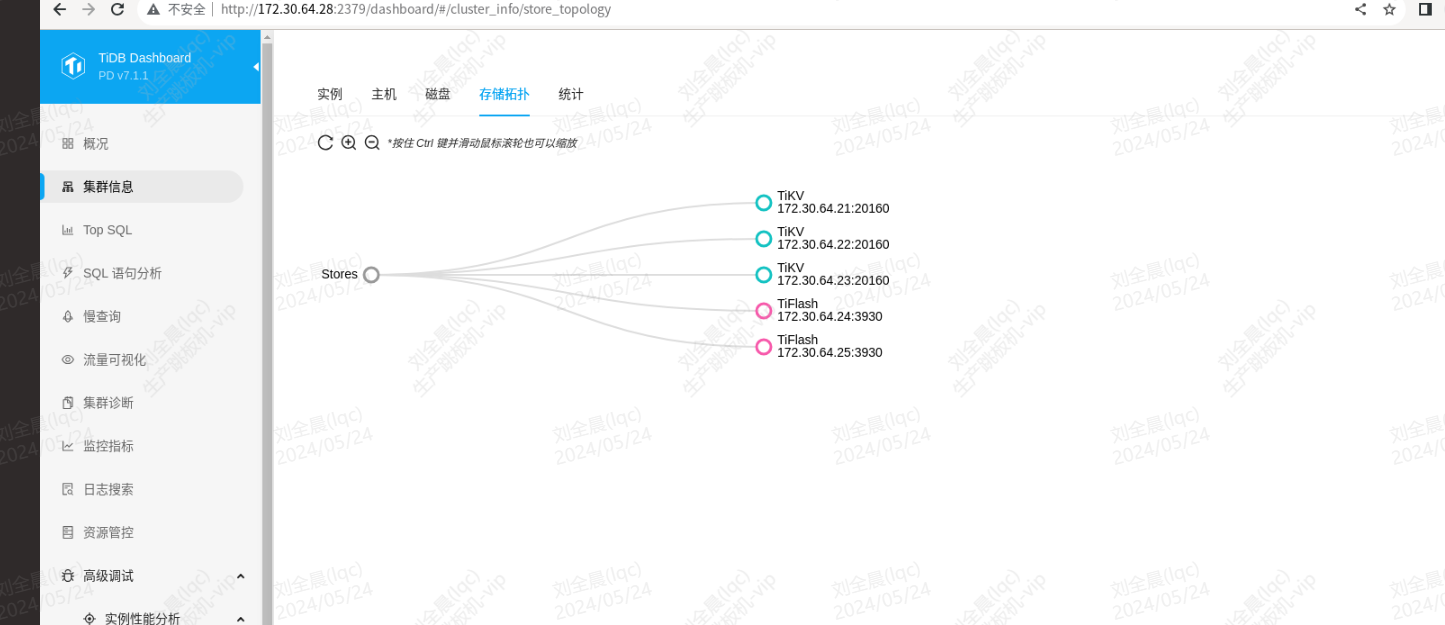The width and height of the screenshot is (1445, 625).
Task: Click the 实例性能分析 target icon
Action: coord(90,619)
